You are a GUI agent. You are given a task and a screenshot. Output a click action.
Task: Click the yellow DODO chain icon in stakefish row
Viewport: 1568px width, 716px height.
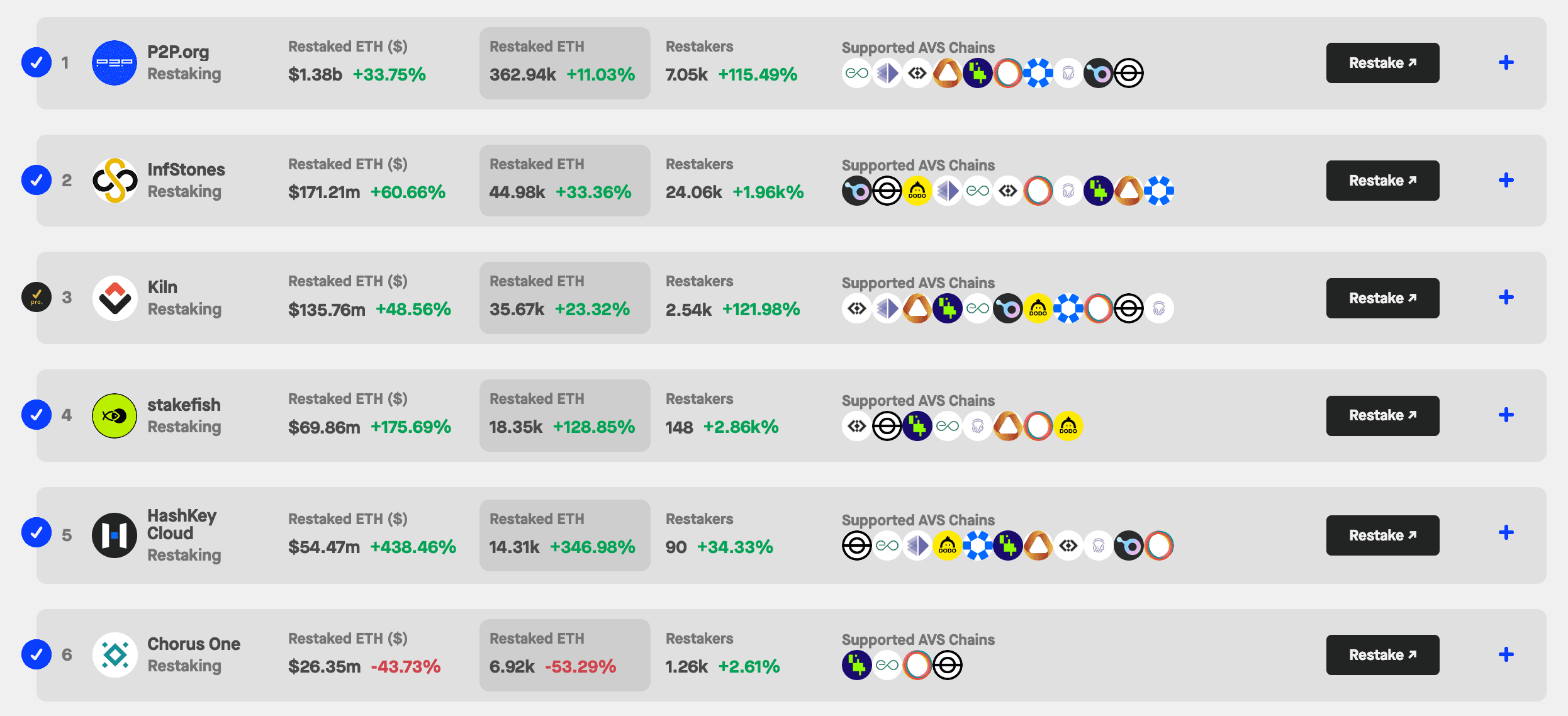pos(1068,427)
